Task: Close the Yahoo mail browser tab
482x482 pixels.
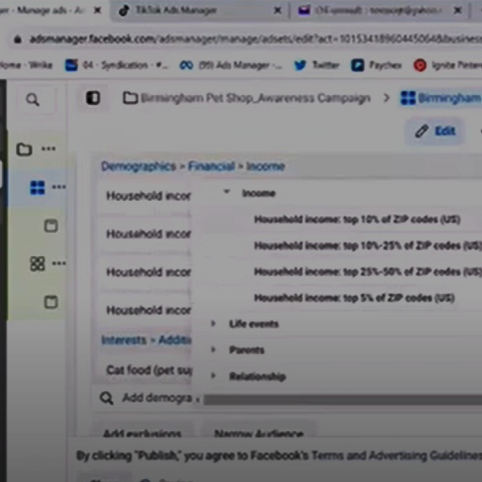Action: [x=458, y=10]
